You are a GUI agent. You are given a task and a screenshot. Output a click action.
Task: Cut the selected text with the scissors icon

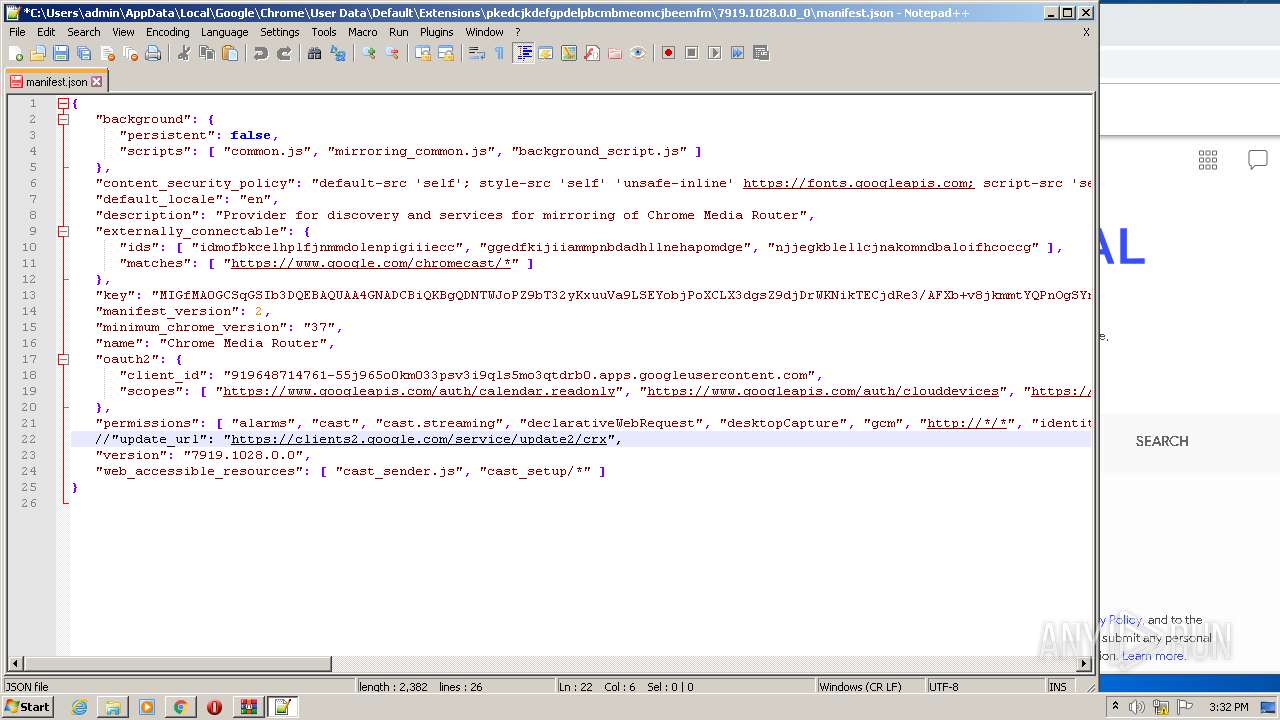pyautogui.click(x=184, y=53)
